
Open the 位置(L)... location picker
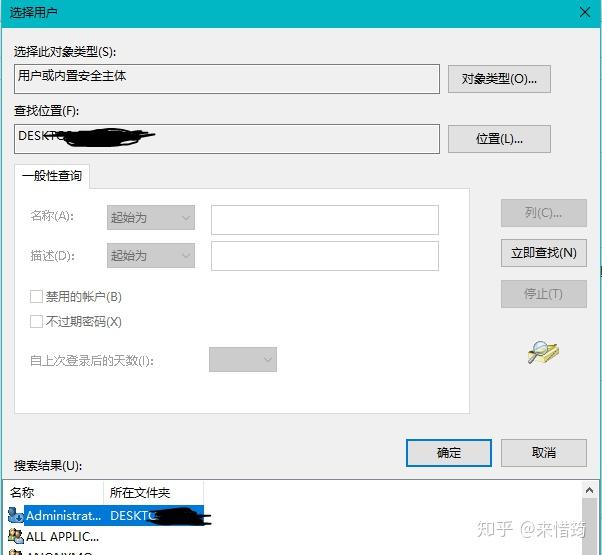(499, 139)
